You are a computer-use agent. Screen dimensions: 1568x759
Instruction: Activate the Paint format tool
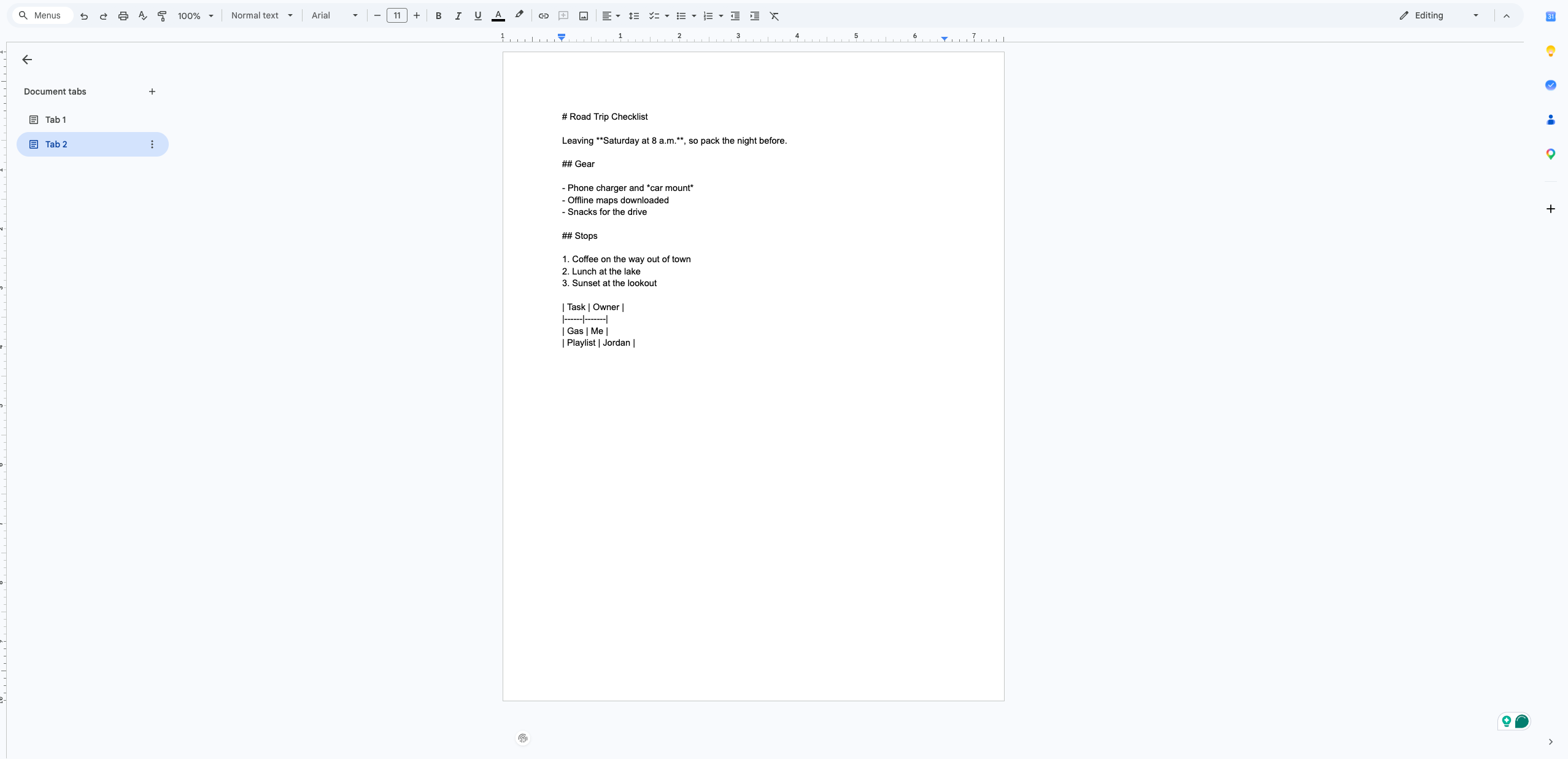(x=163, y=16)
